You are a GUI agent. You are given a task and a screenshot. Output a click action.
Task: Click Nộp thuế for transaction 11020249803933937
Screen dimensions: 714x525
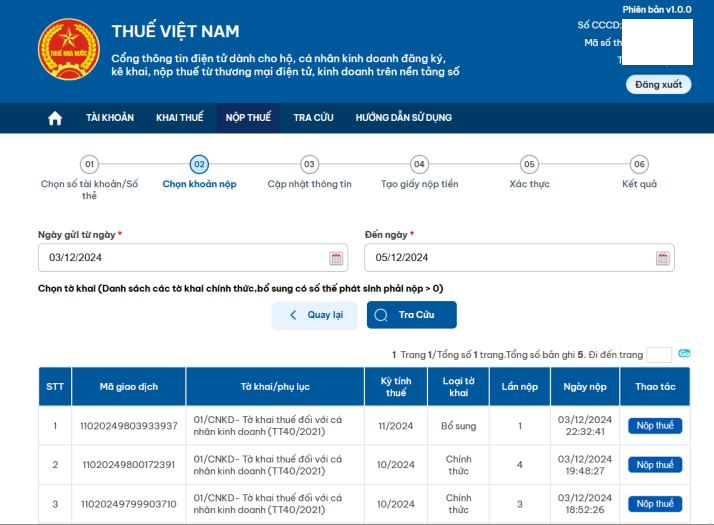pos(655,426)
